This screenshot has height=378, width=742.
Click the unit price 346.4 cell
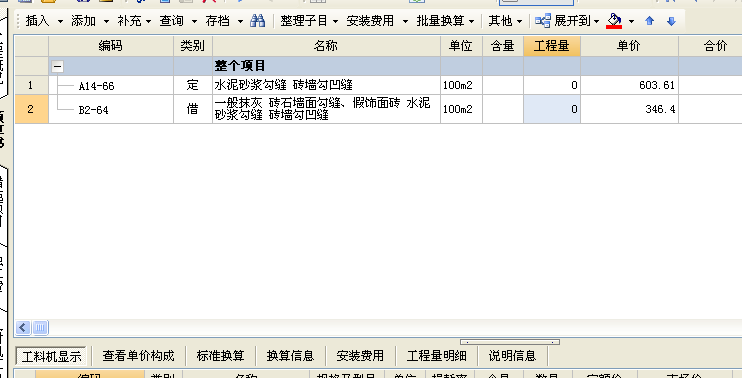point(629,109)
